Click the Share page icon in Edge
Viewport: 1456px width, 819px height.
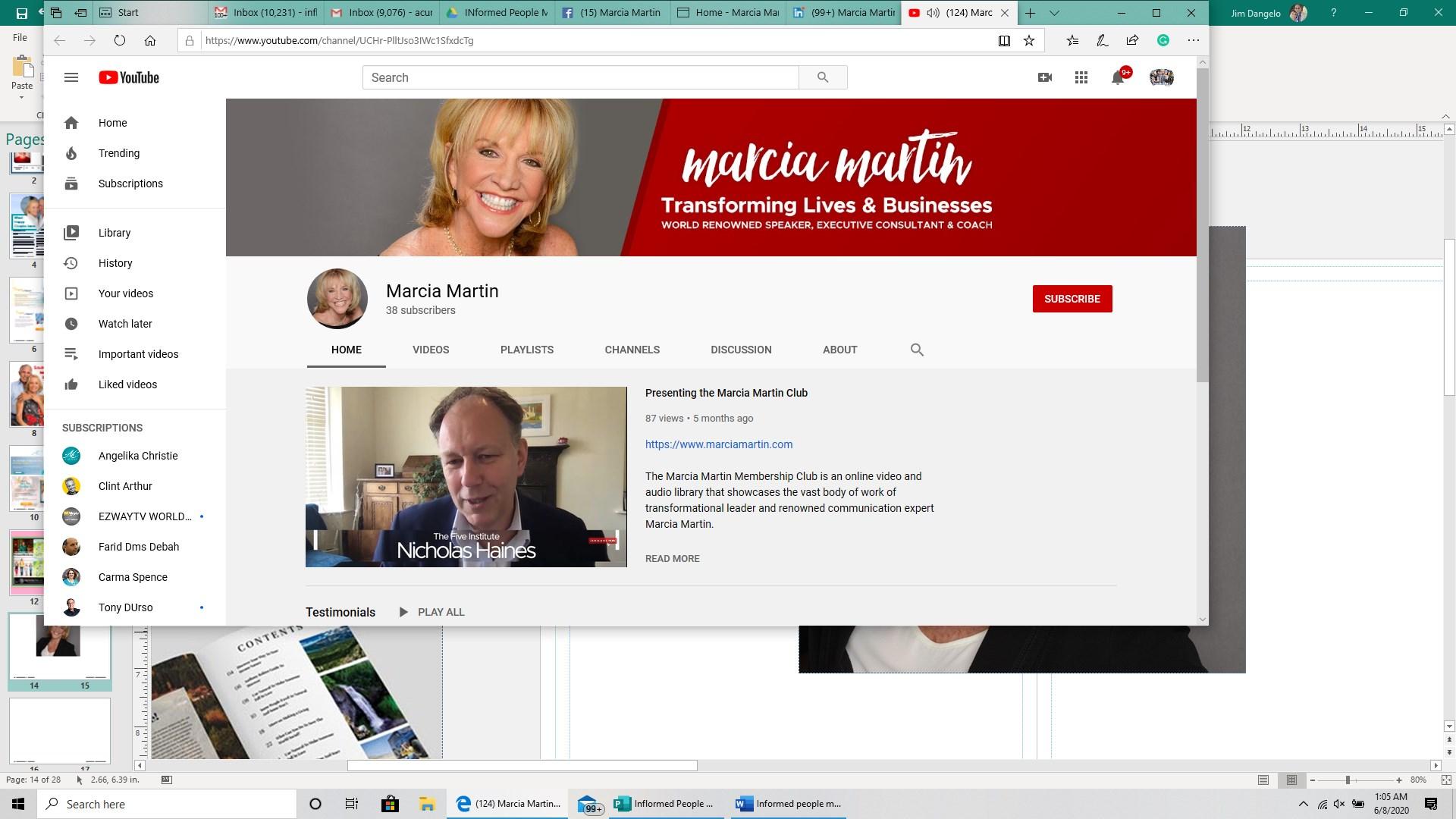(x=1132, y=40)
